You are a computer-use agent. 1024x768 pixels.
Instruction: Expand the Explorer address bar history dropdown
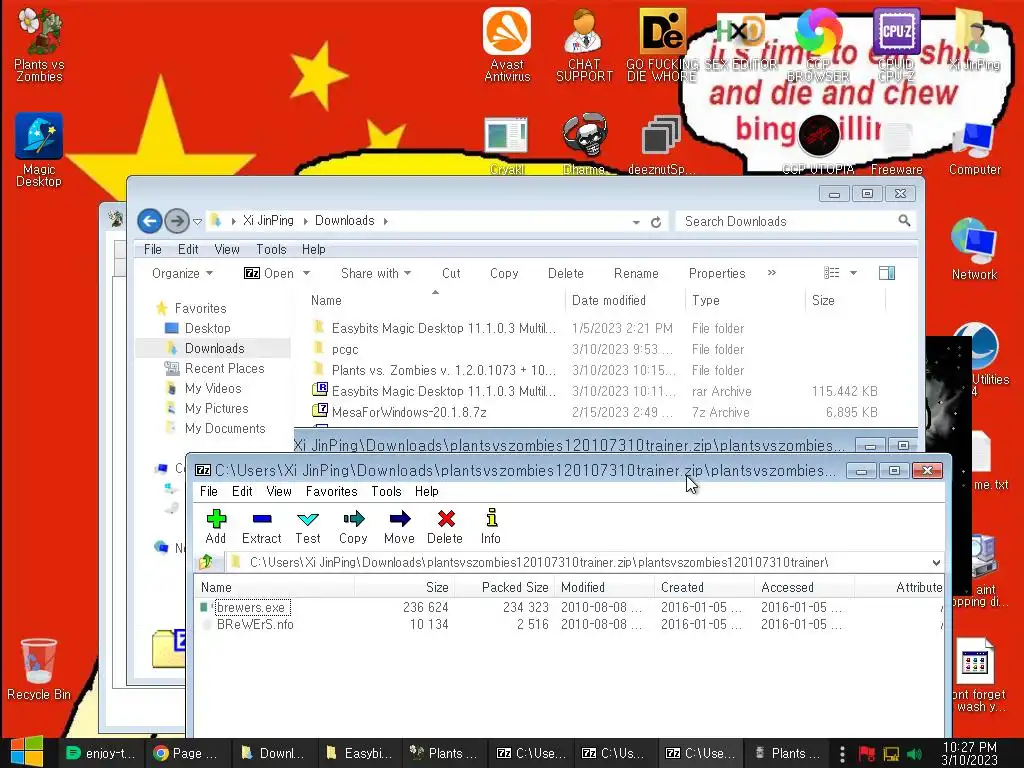[x=636, y=222]
